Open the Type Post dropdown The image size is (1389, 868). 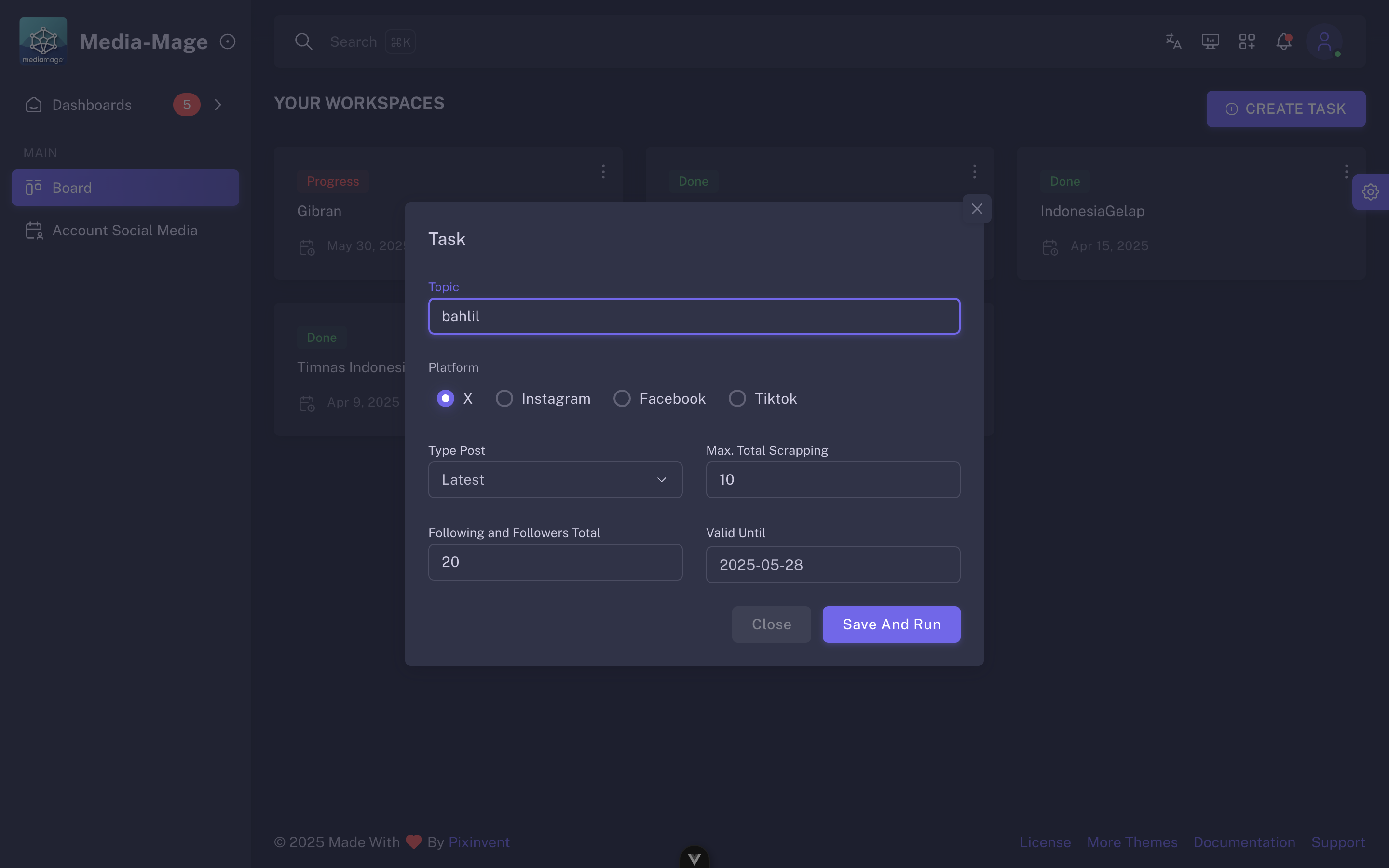tap(555, 480)
